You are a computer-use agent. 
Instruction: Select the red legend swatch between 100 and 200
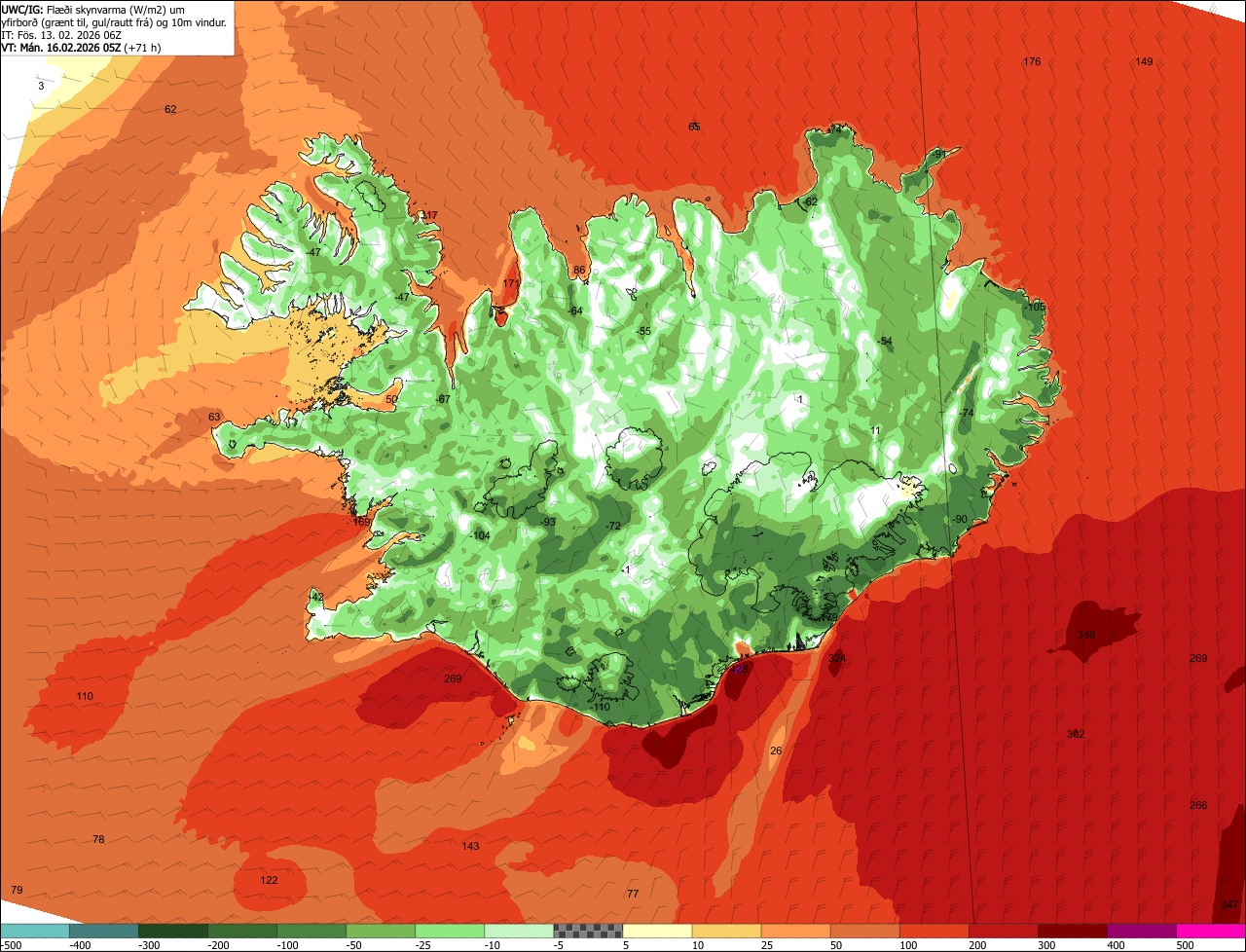click(934, 932)
